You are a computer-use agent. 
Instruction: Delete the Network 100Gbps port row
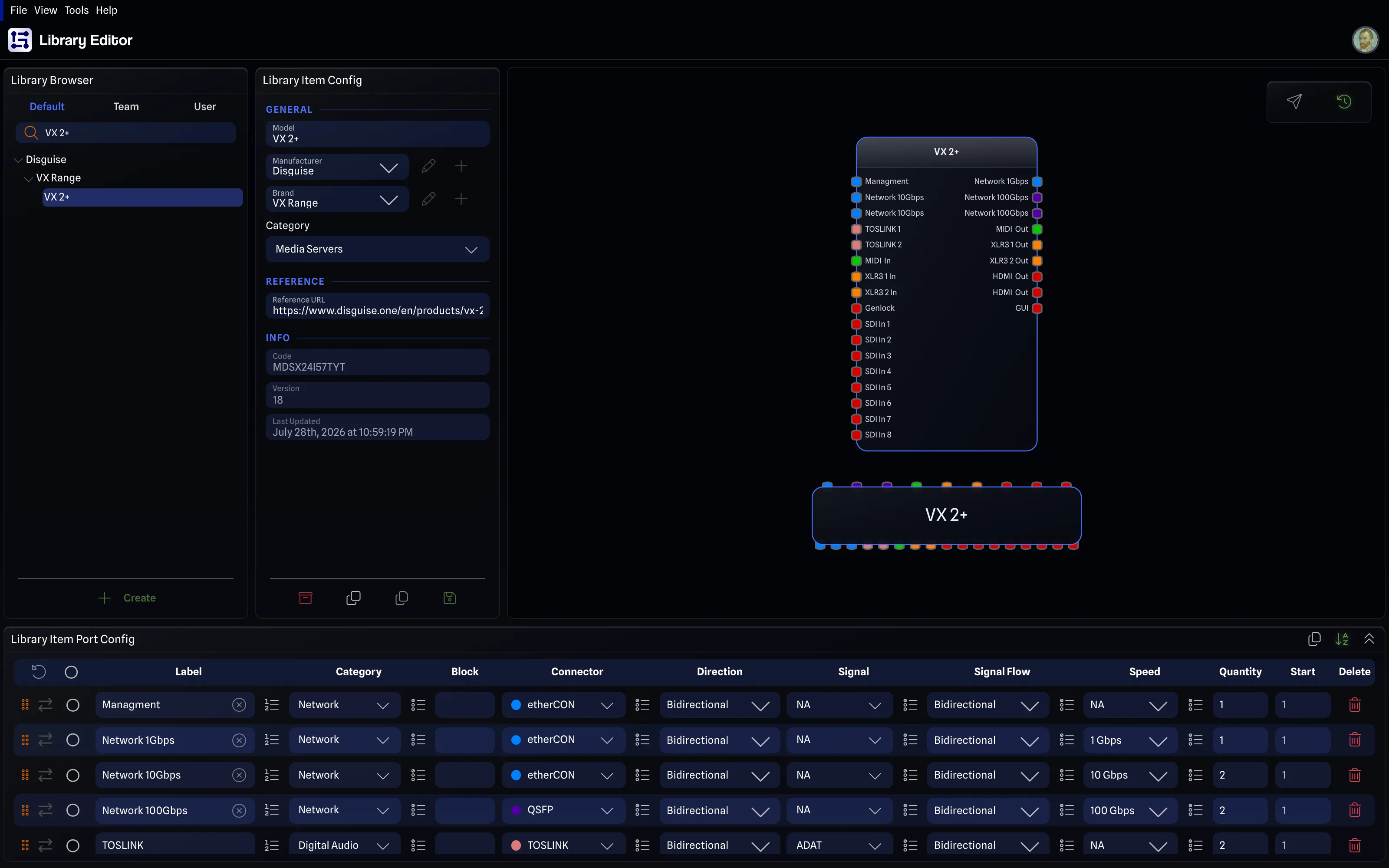pos(1355,810)
